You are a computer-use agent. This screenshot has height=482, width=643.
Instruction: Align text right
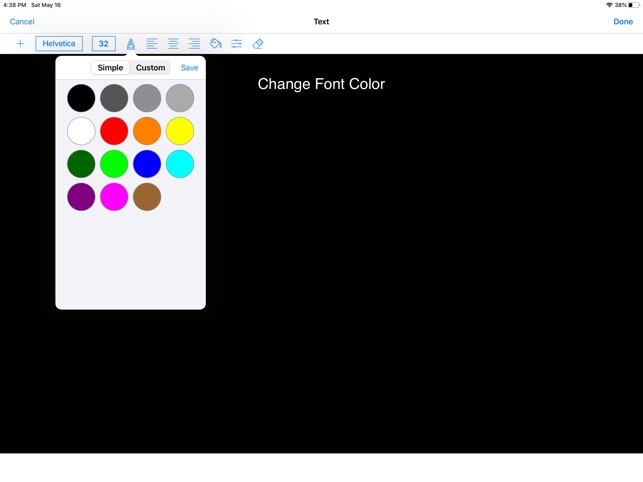[194, 43]
